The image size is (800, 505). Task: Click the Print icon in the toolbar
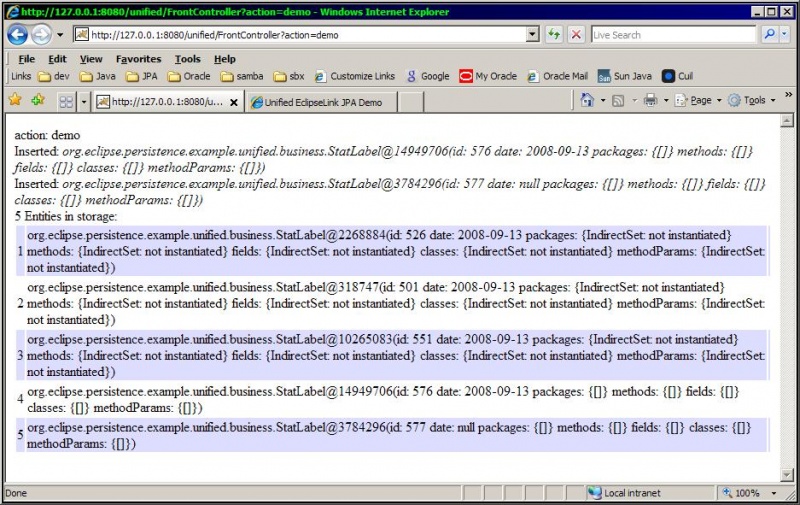tap(651, 100)
